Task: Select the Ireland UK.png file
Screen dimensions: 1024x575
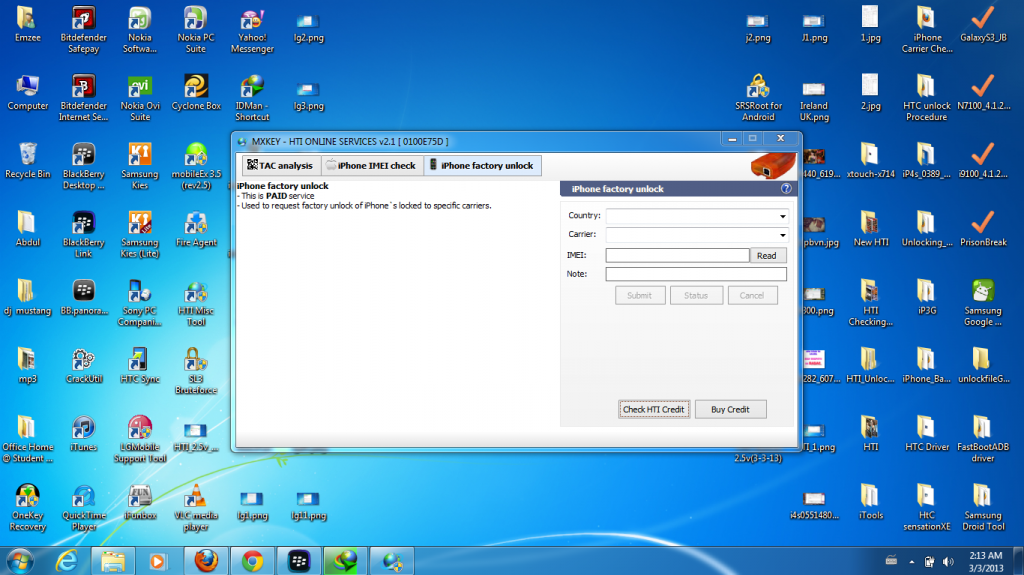Action: [x=814, y=102]
